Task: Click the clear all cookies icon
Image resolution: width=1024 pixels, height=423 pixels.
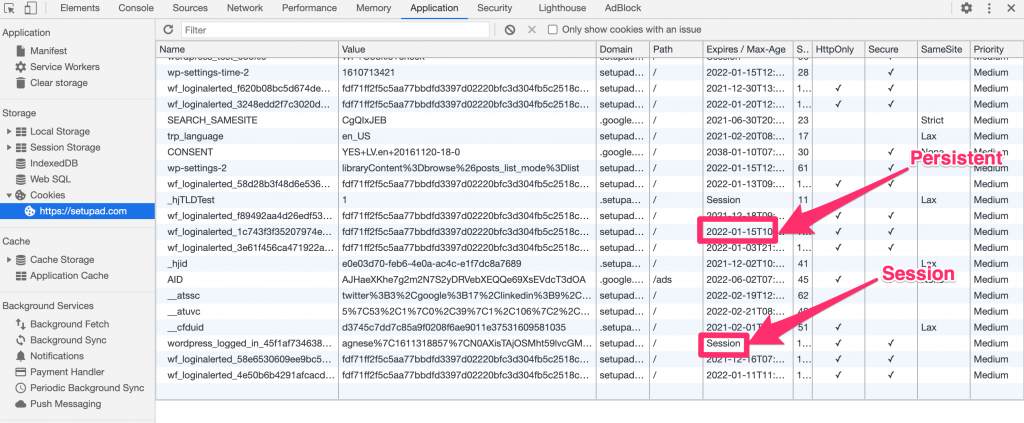Action: point(510,30)
